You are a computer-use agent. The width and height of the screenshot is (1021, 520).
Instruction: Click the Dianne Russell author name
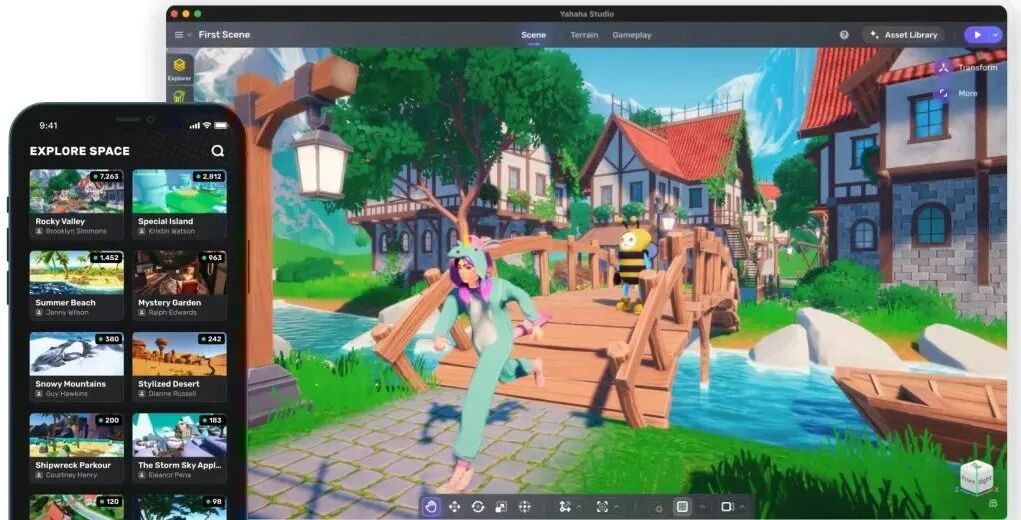click(173, 394)
